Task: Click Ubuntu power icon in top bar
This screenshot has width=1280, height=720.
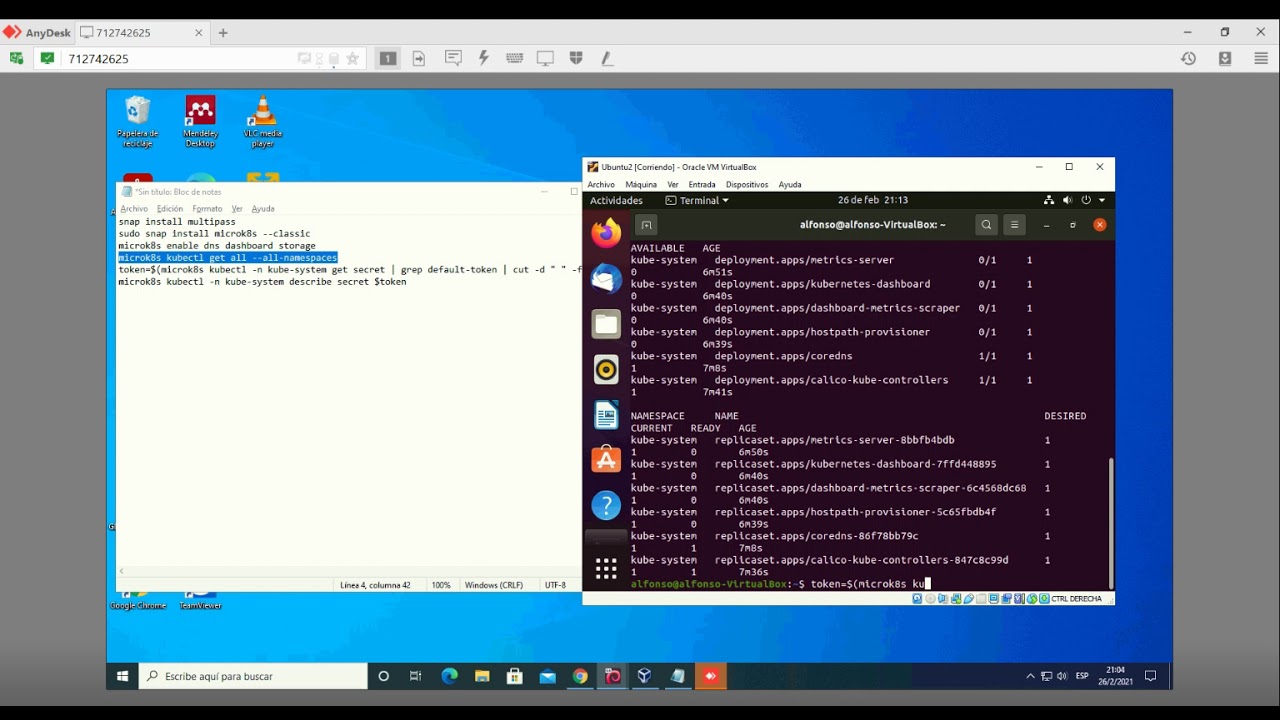Action: click(1086, 200)
